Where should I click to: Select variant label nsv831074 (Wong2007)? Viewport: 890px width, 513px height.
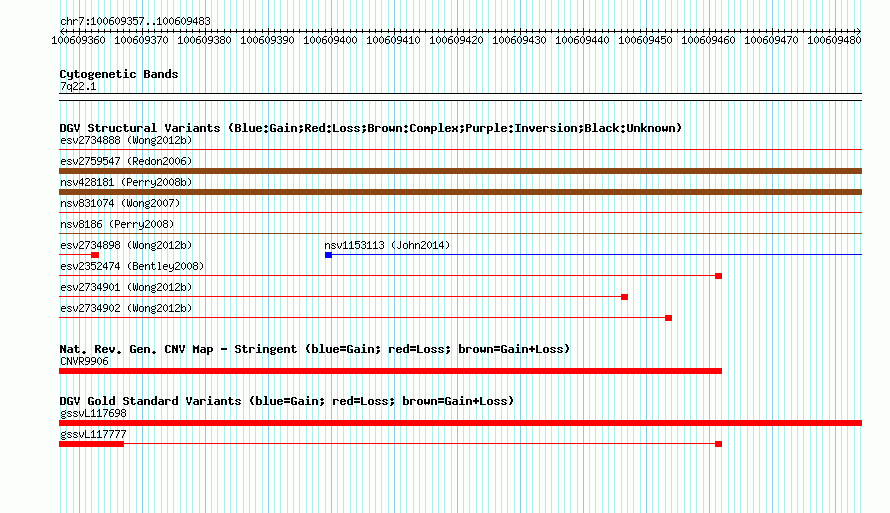120,203
